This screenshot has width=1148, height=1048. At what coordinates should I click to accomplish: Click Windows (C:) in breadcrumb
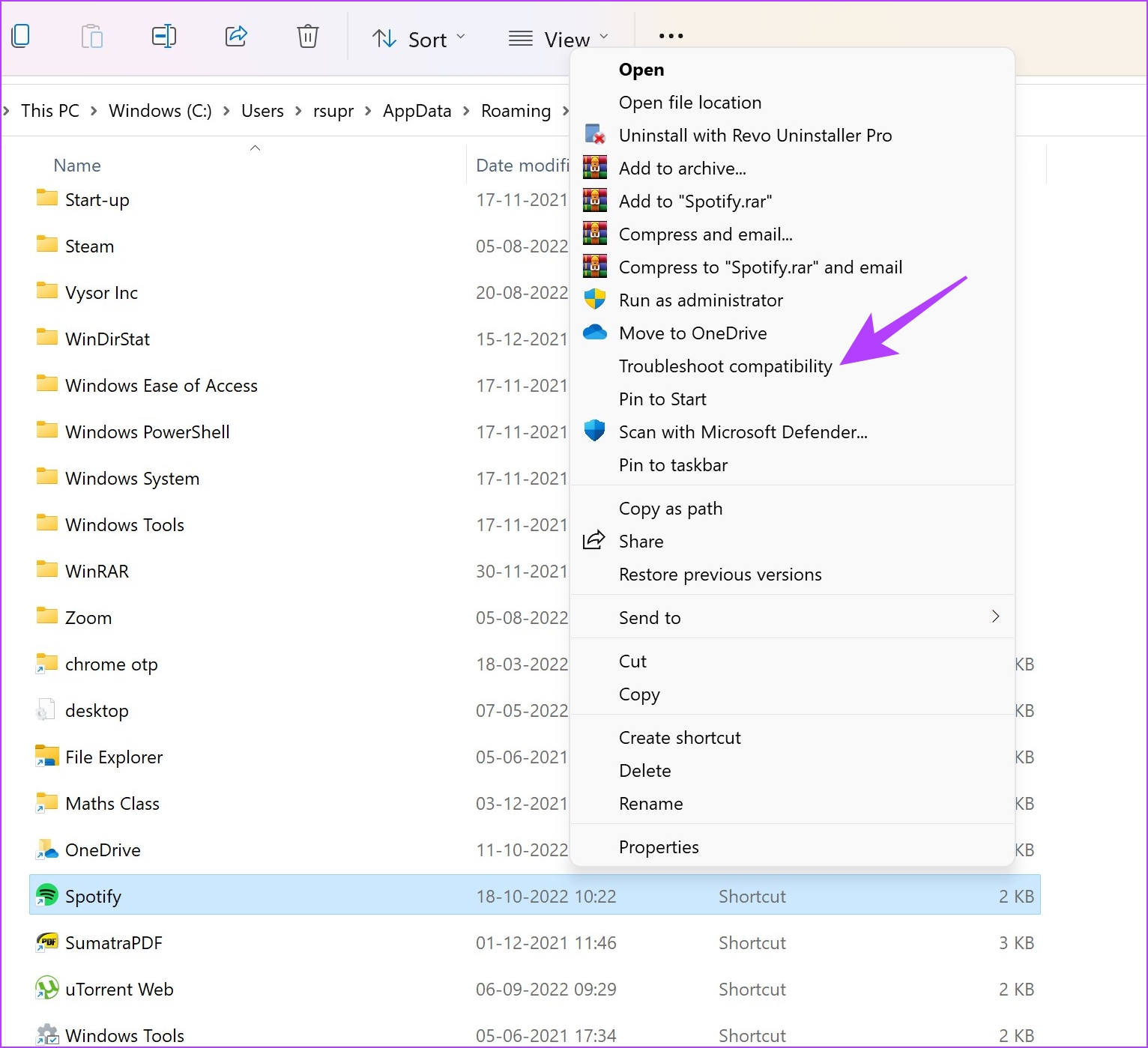(x=160, y=111)
